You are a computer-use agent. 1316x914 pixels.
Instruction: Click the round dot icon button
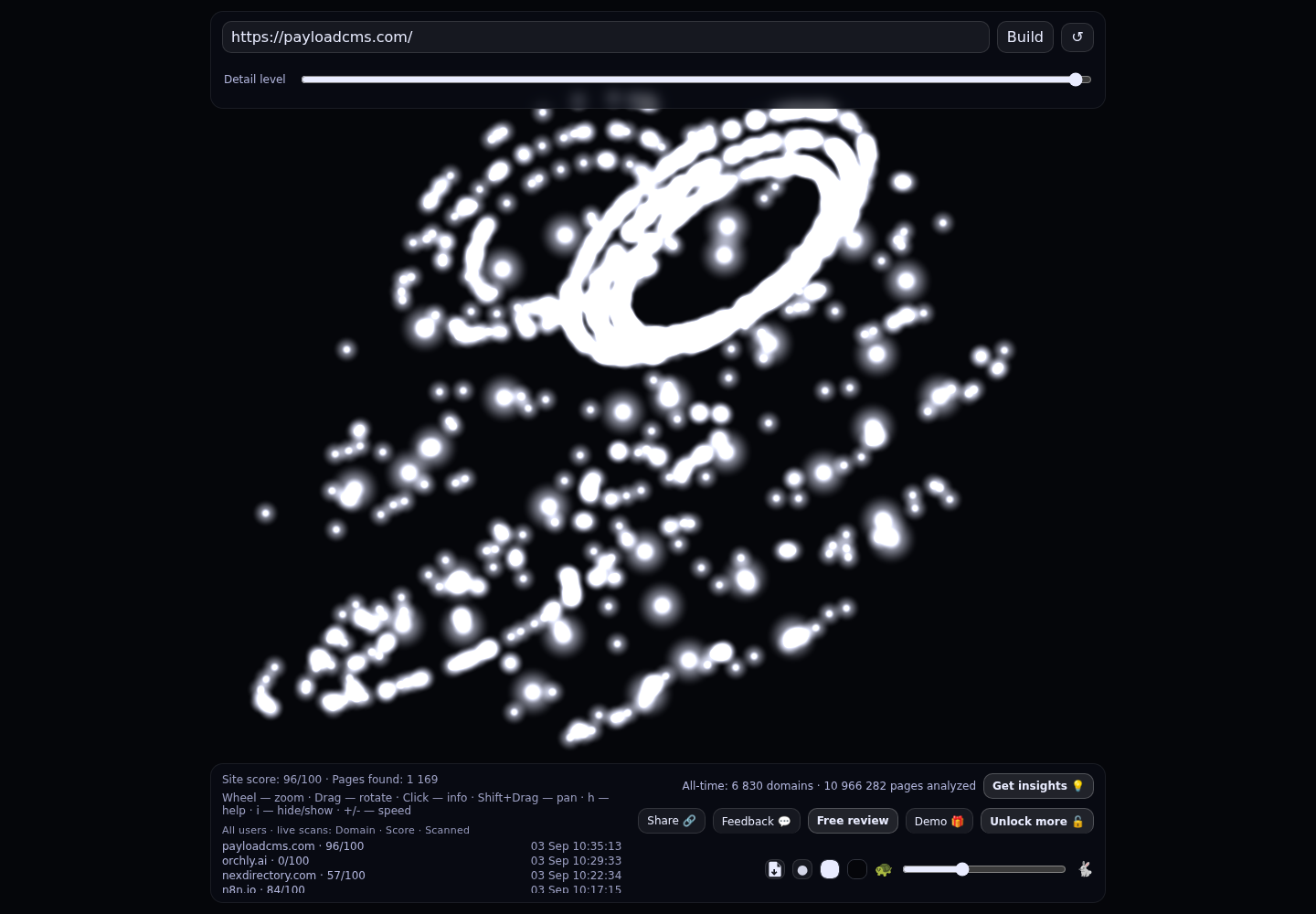click(x=802, y=869)
